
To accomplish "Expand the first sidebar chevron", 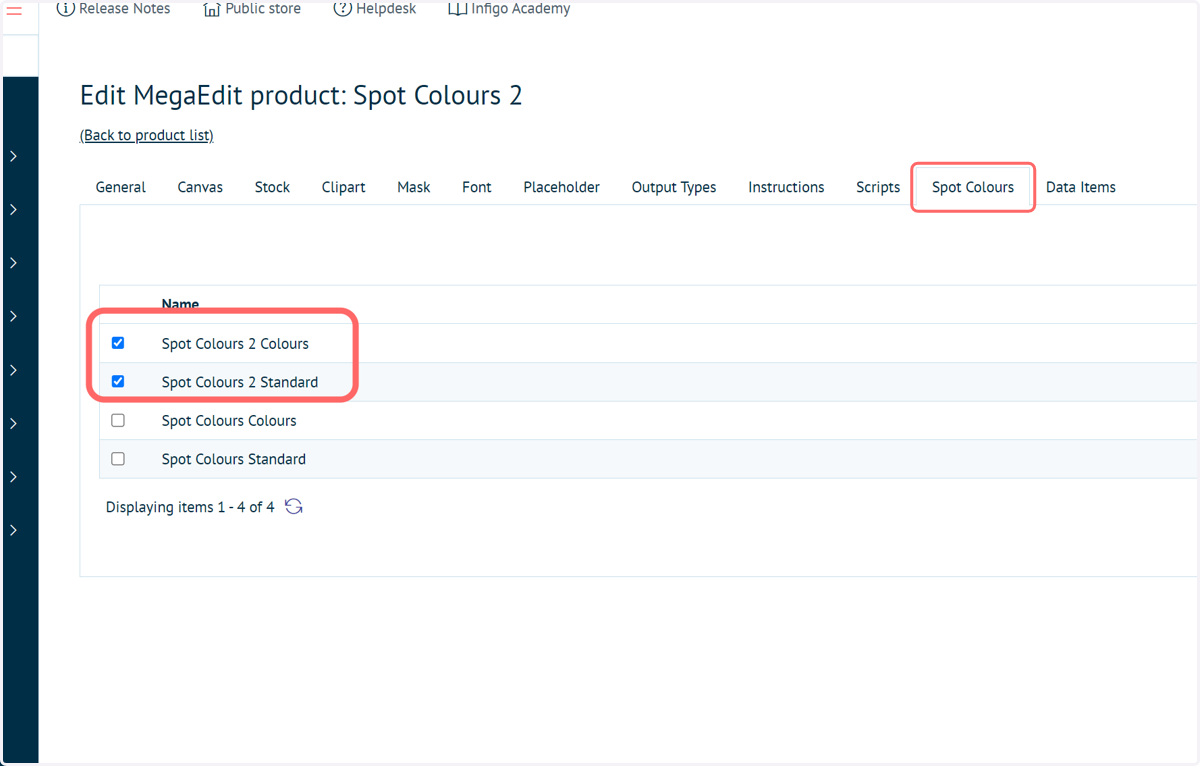I will [x=13, y=156].
